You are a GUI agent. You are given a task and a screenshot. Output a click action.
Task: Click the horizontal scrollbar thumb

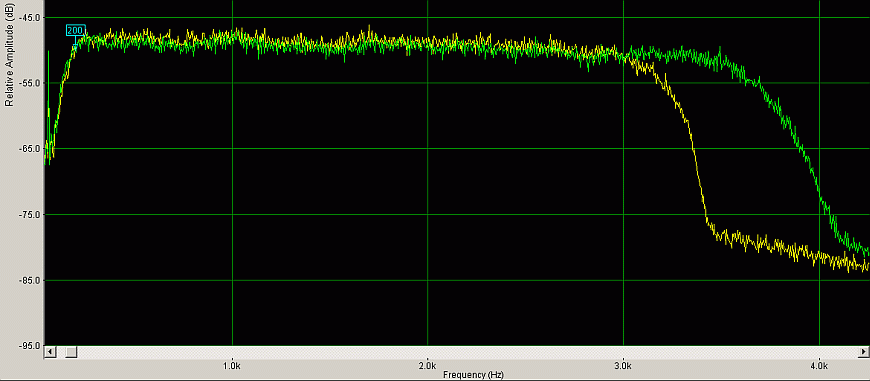71,352
